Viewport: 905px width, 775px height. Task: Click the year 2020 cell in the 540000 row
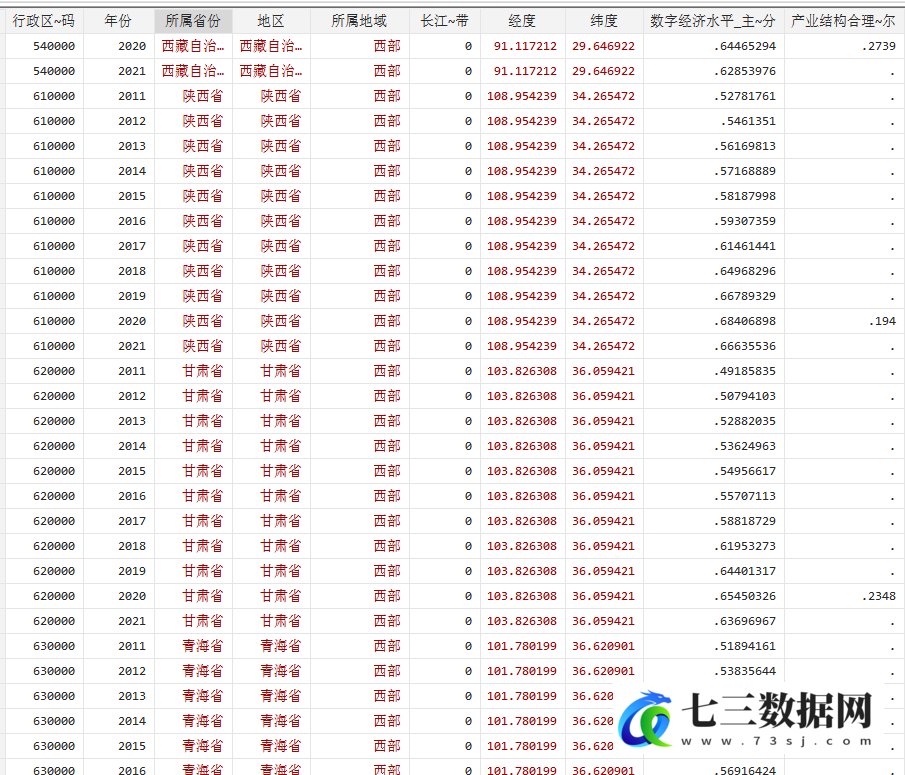(132, 46)
